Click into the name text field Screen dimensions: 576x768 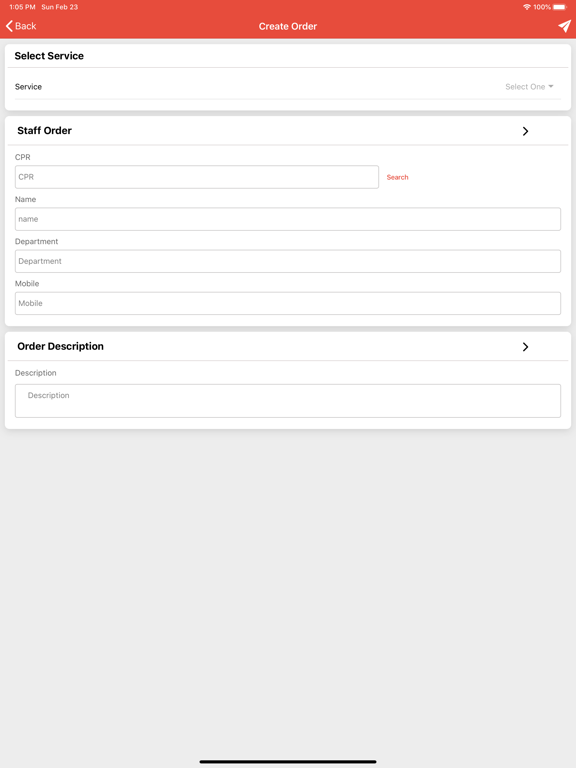(x=288, y=219)
